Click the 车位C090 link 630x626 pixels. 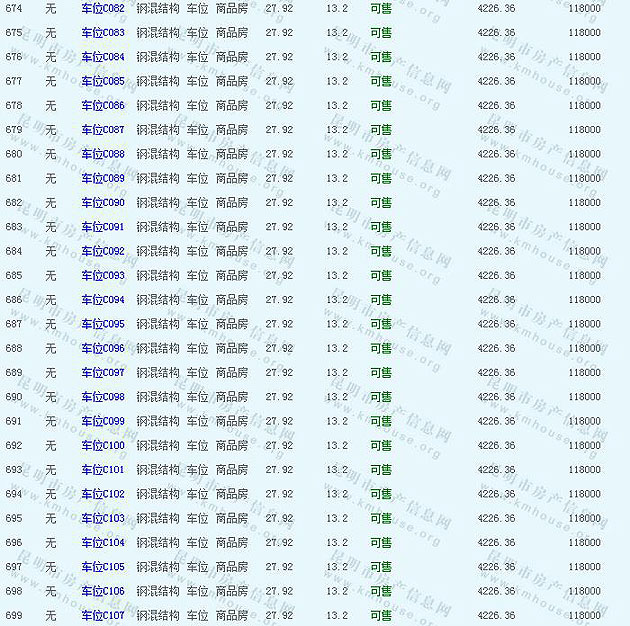tap(103, 203)
